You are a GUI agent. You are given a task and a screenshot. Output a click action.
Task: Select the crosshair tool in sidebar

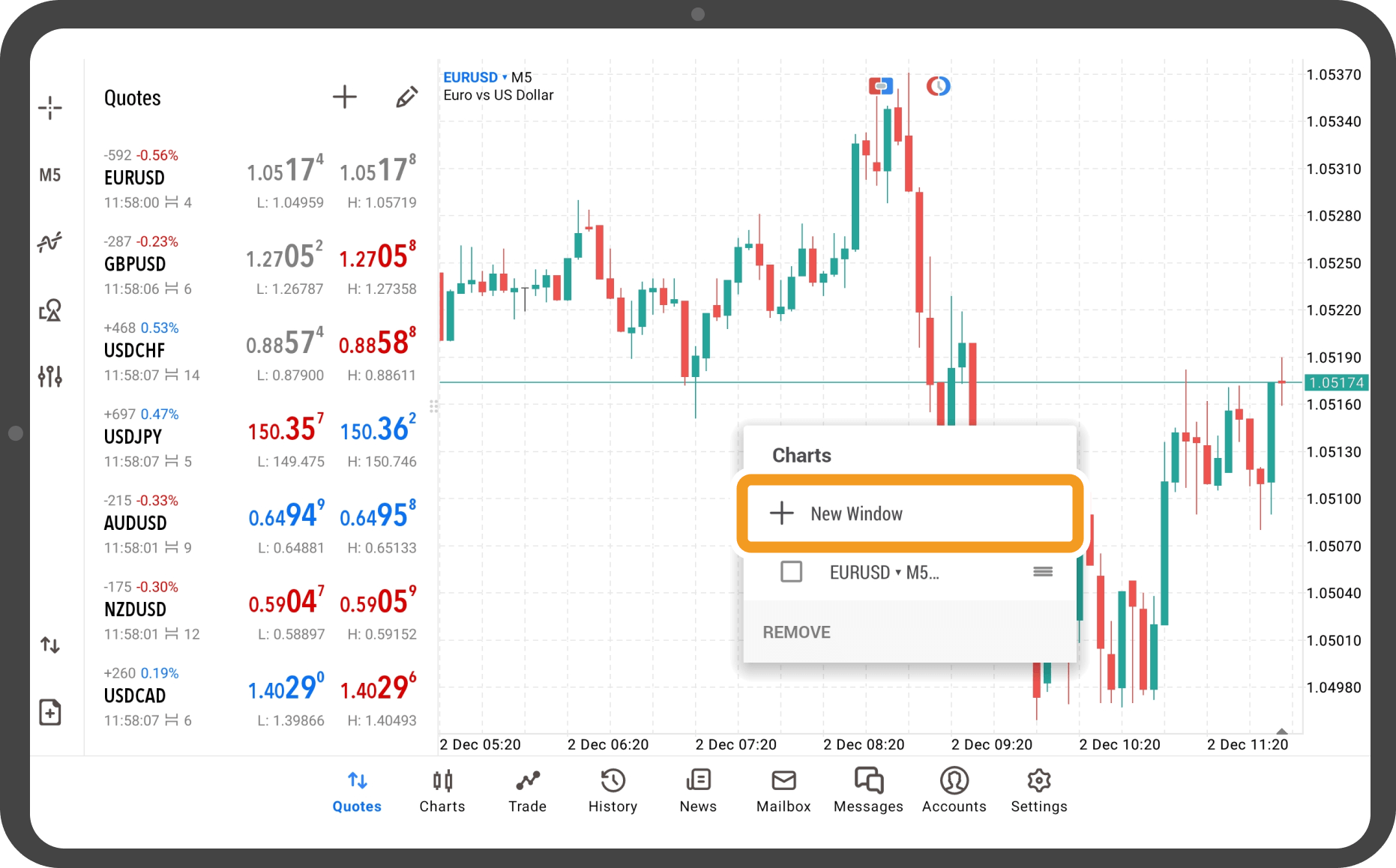(50, 108)
